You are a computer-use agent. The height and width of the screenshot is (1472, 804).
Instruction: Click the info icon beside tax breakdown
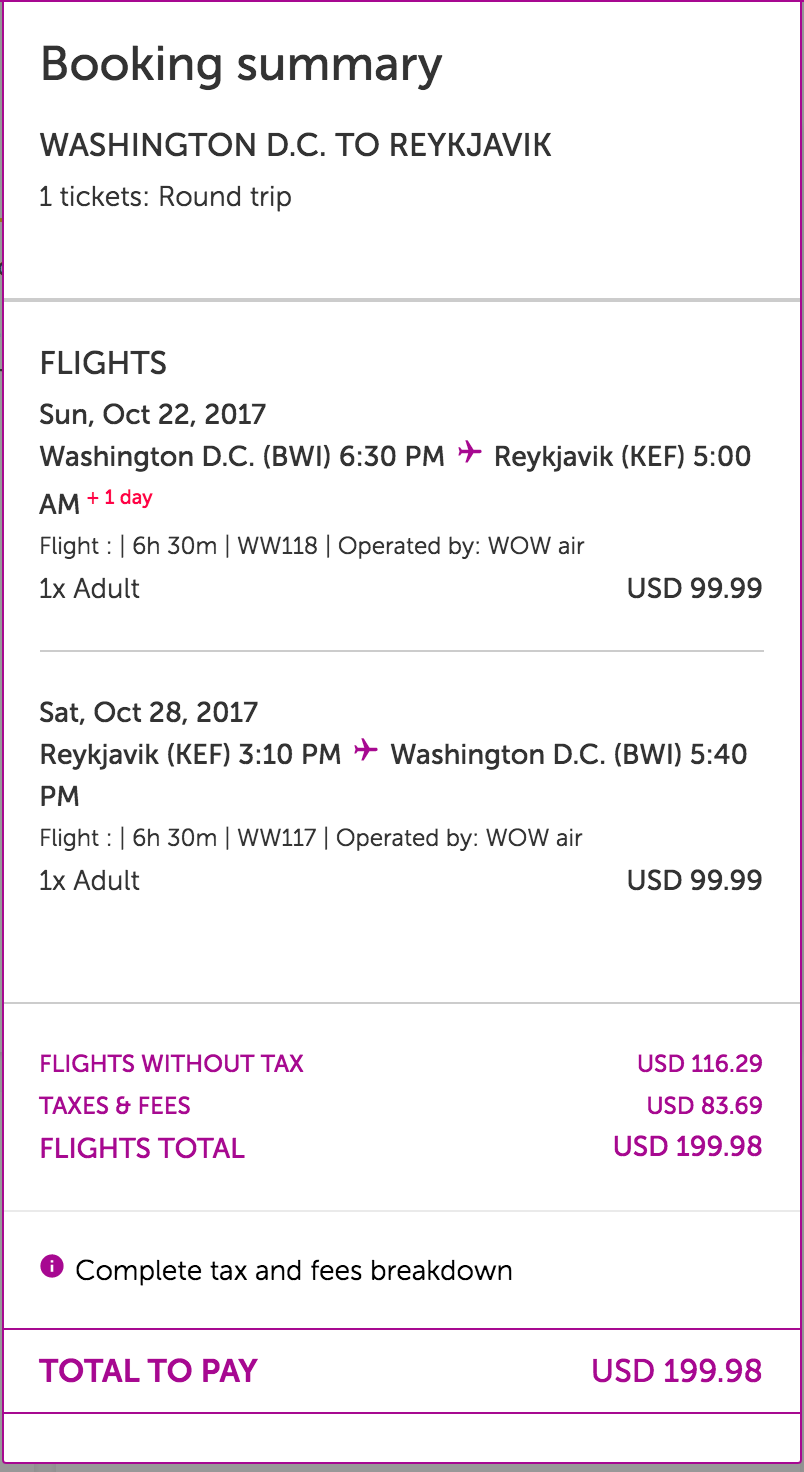coord(51,1268)
